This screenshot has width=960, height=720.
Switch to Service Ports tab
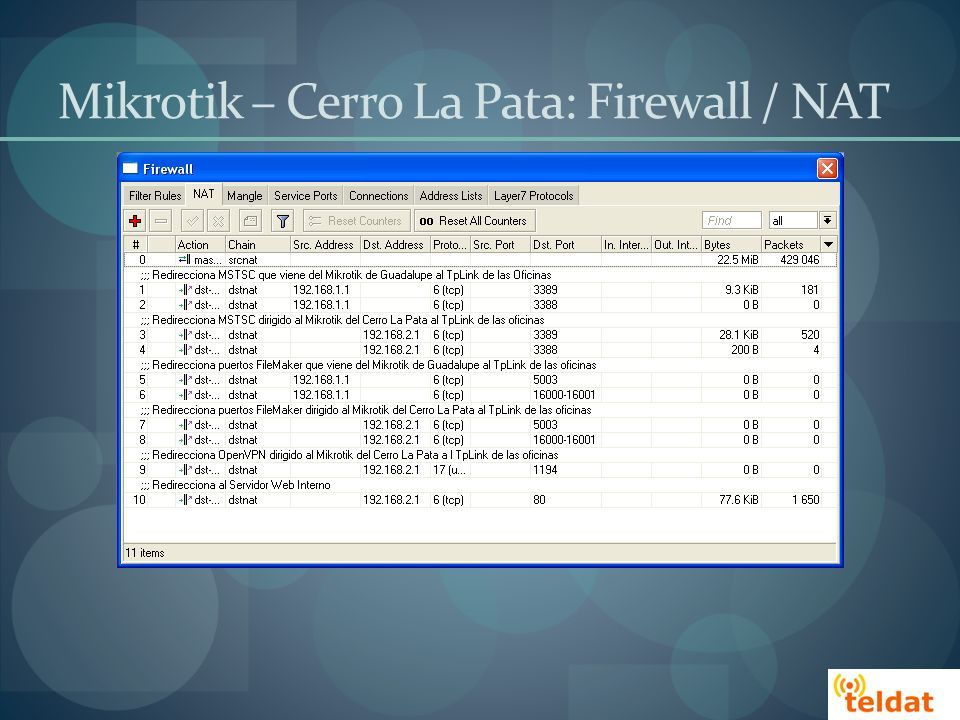[x=306, y=196]
